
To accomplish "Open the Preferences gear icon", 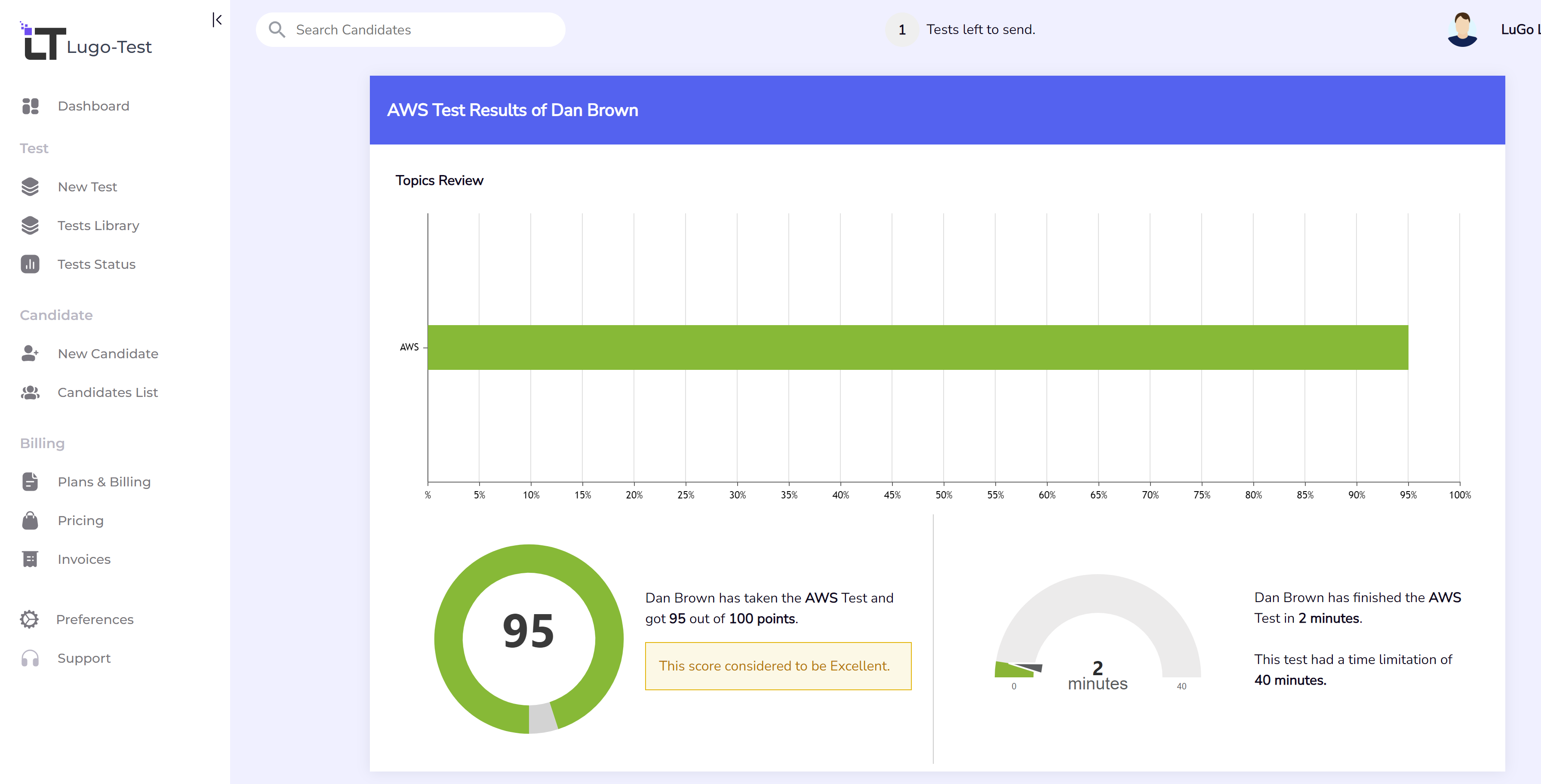I will tap(31, 619).
